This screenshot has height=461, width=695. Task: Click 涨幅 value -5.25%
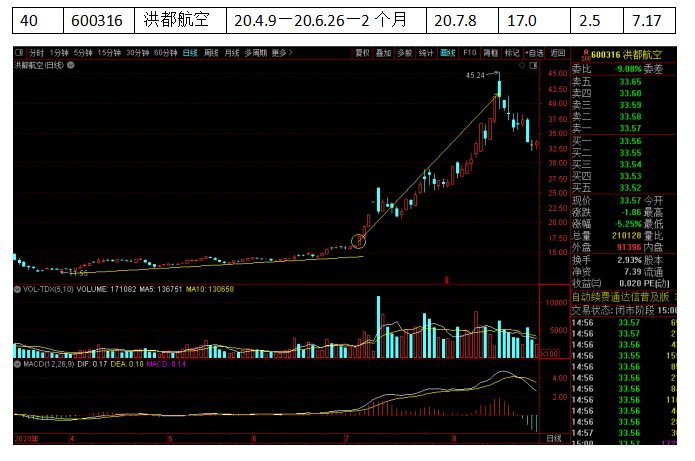pos(628,224)
